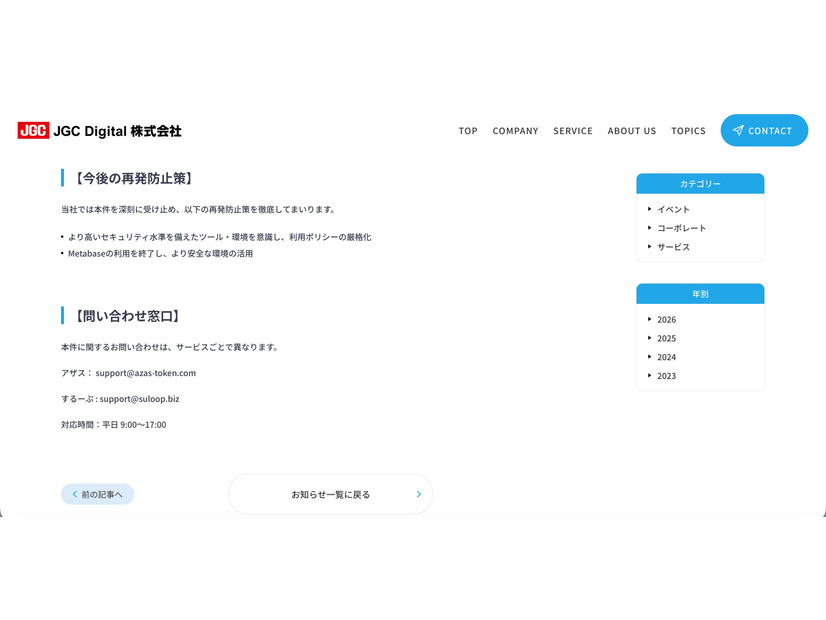
Task: Go to the previous article via 前の記事へ
Action: click(x=97, y=494)
